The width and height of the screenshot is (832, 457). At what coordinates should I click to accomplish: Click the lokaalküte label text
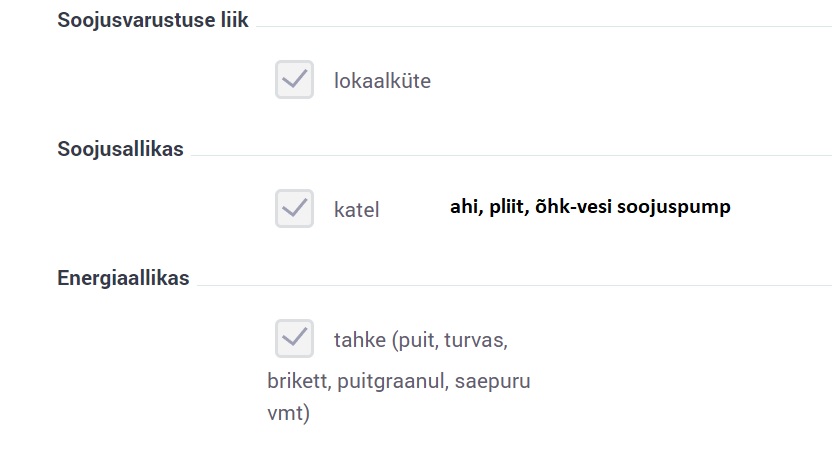pyautogui.click(x=382, y=81)
